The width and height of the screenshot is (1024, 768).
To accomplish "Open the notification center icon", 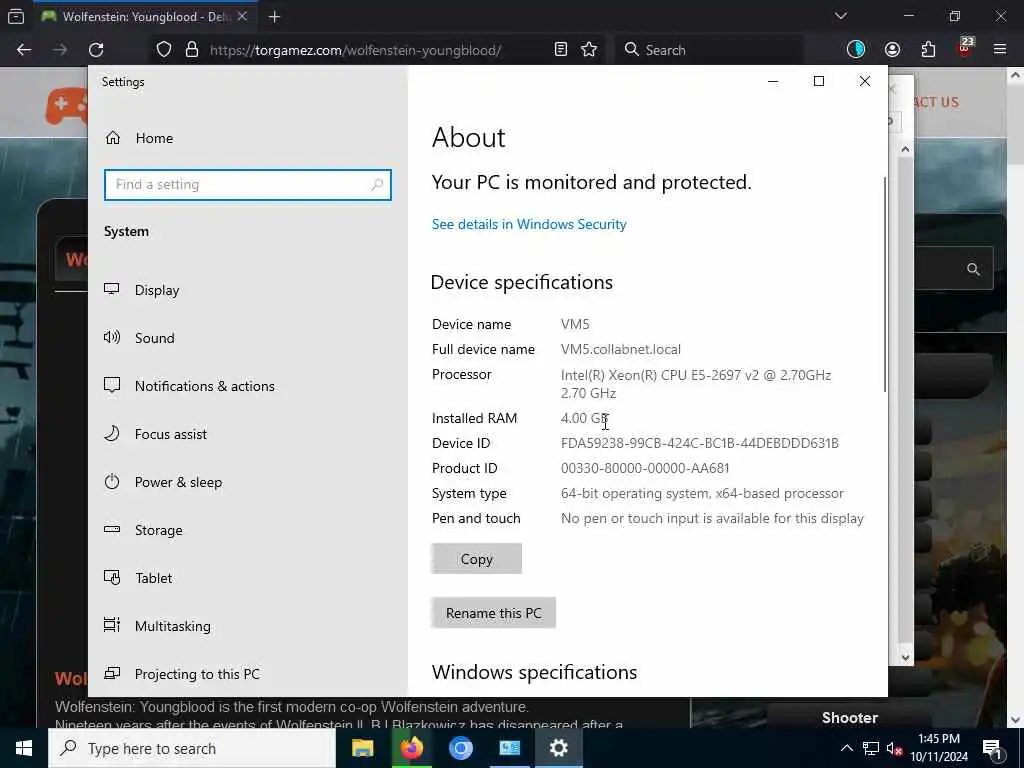I will [x=993, y=749].
